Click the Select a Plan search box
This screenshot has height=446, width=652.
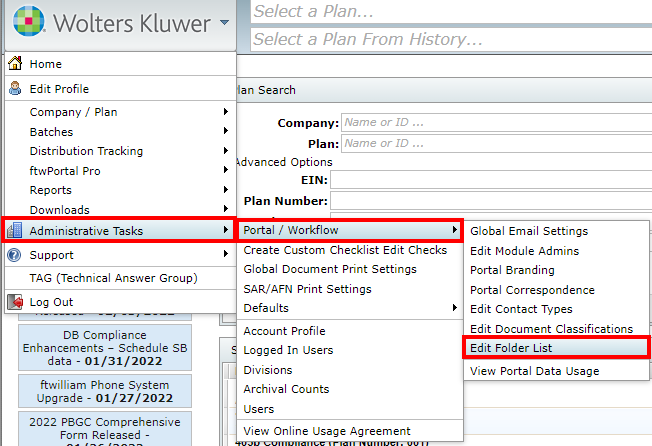[x=450, y=12]
